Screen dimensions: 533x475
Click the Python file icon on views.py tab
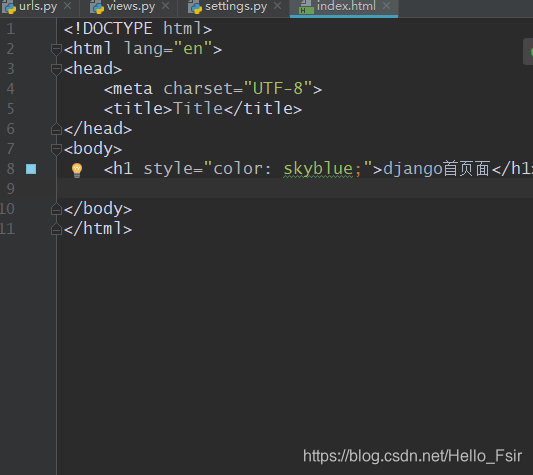coord(97,7)
